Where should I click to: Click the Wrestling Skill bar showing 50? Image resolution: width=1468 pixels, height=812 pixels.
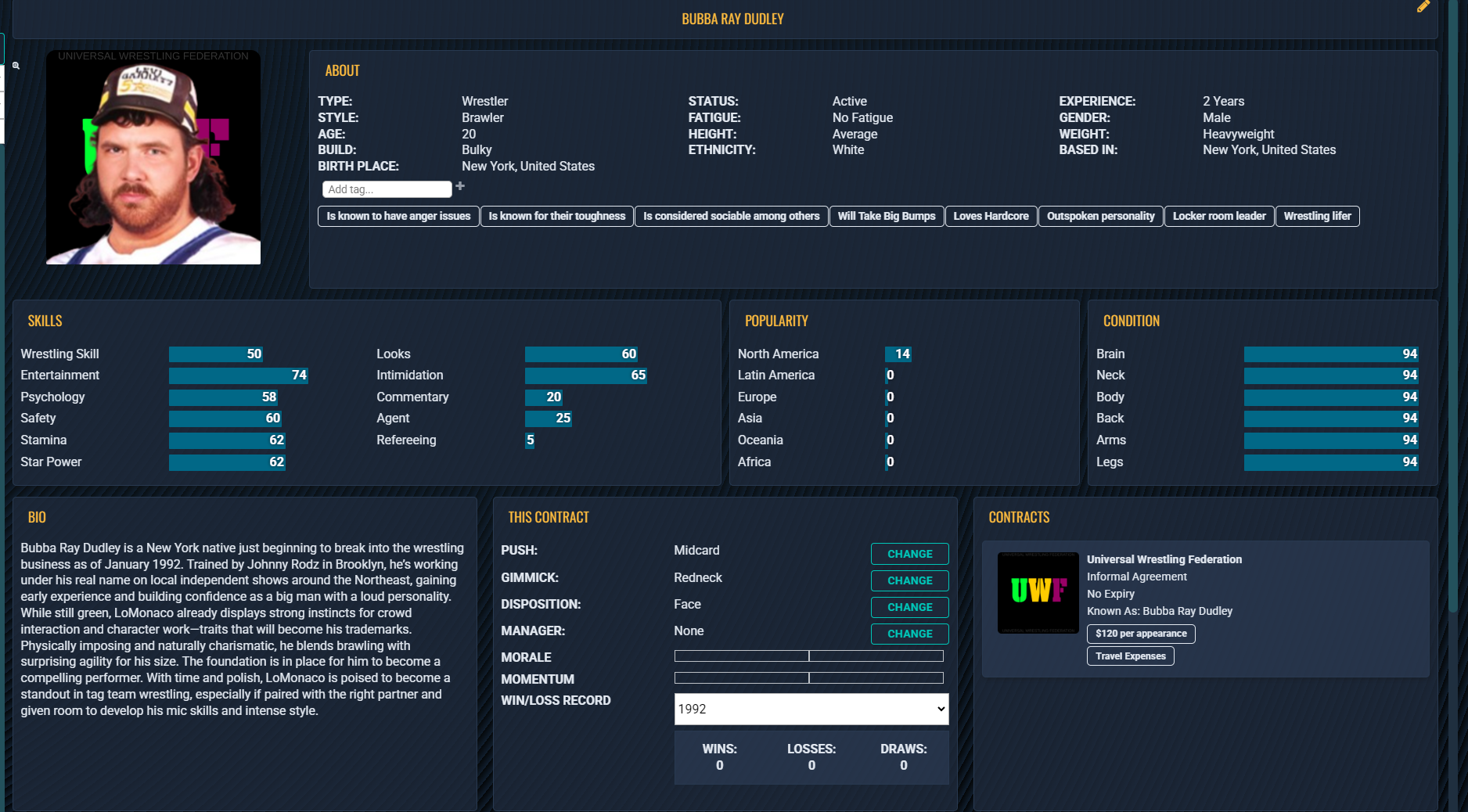click(x=216, y=354)
